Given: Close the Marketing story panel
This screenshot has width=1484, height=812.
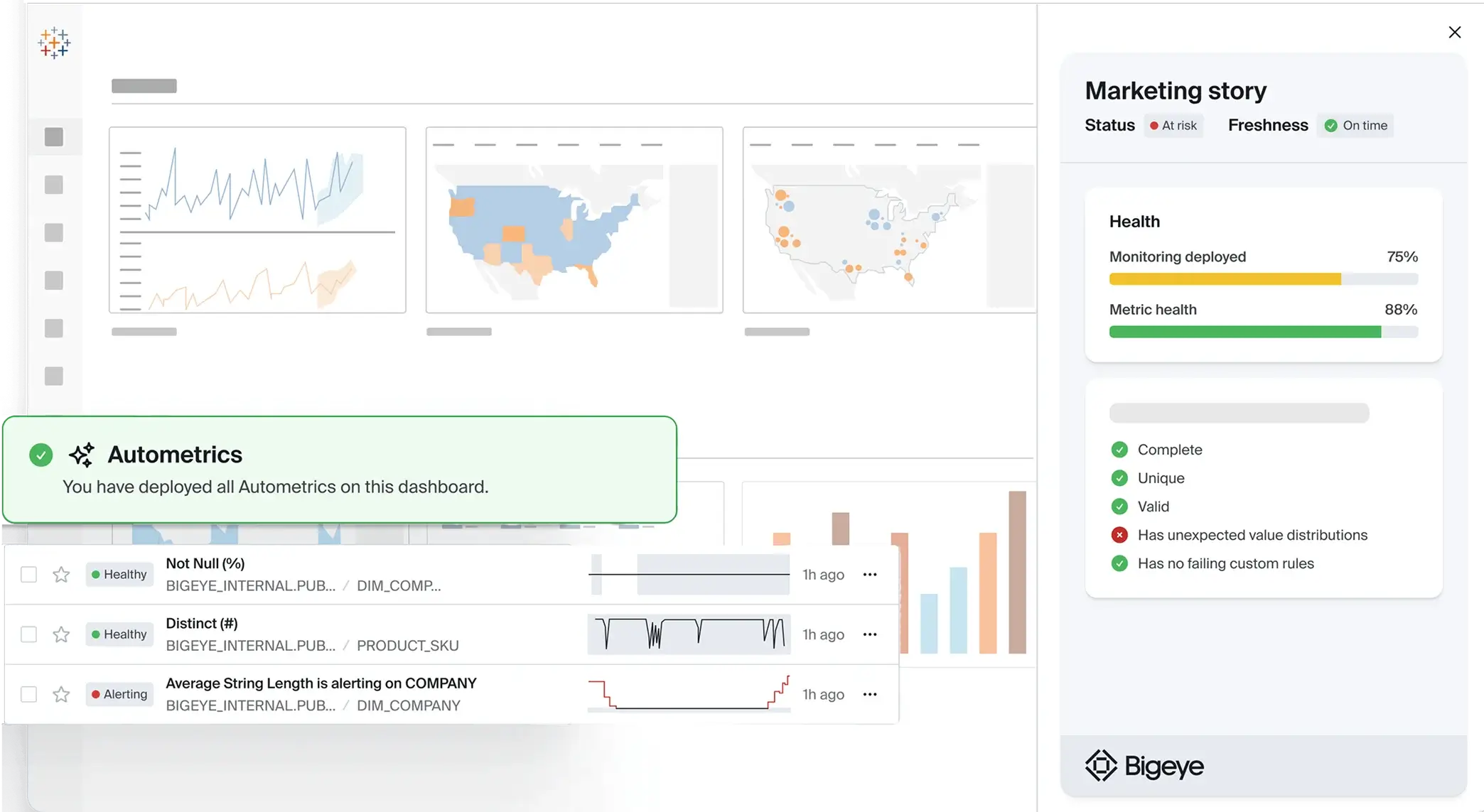Looking at the screenshot, I should 1454,33.
